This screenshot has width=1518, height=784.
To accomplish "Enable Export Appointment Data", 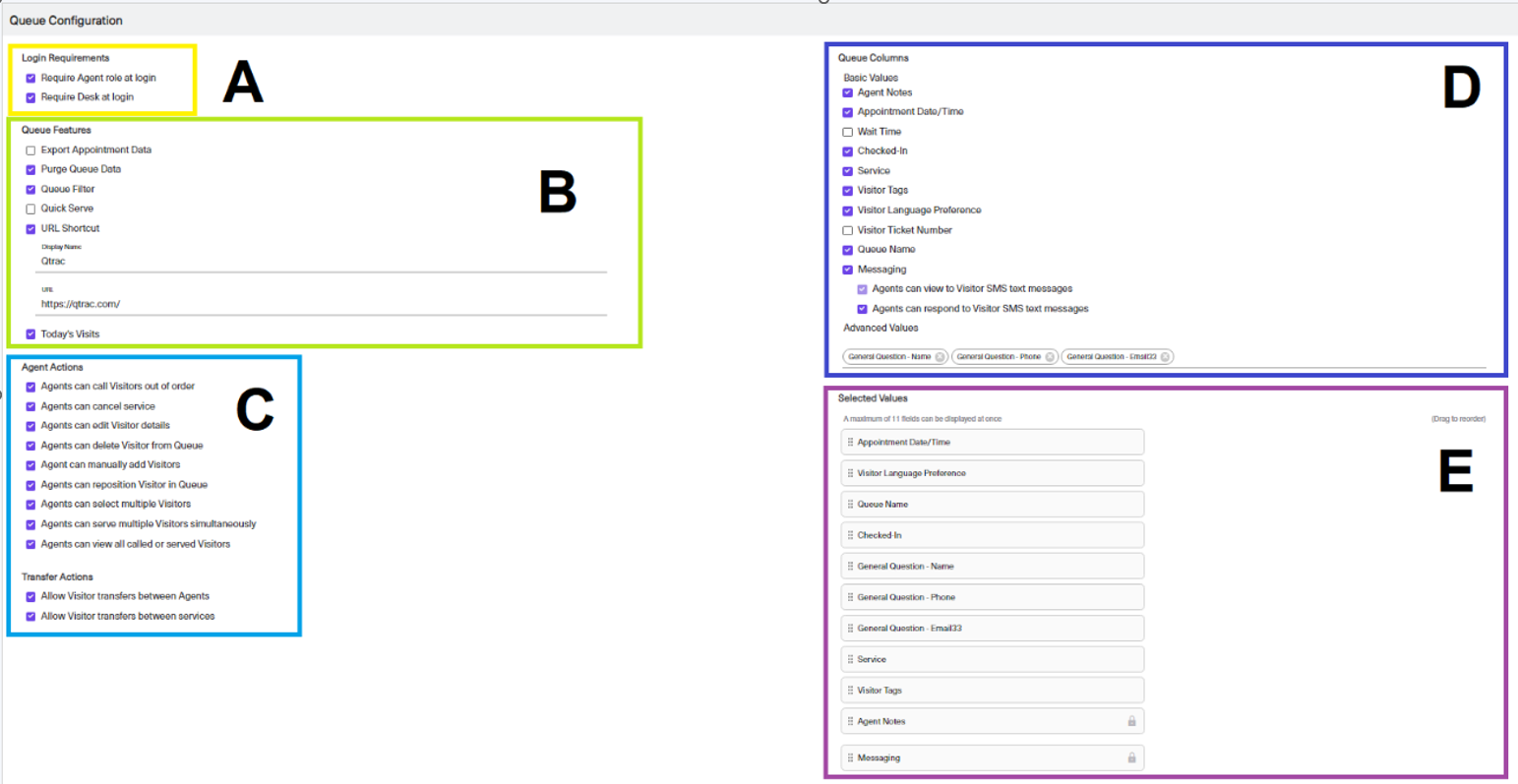I will tap(30, 150).
